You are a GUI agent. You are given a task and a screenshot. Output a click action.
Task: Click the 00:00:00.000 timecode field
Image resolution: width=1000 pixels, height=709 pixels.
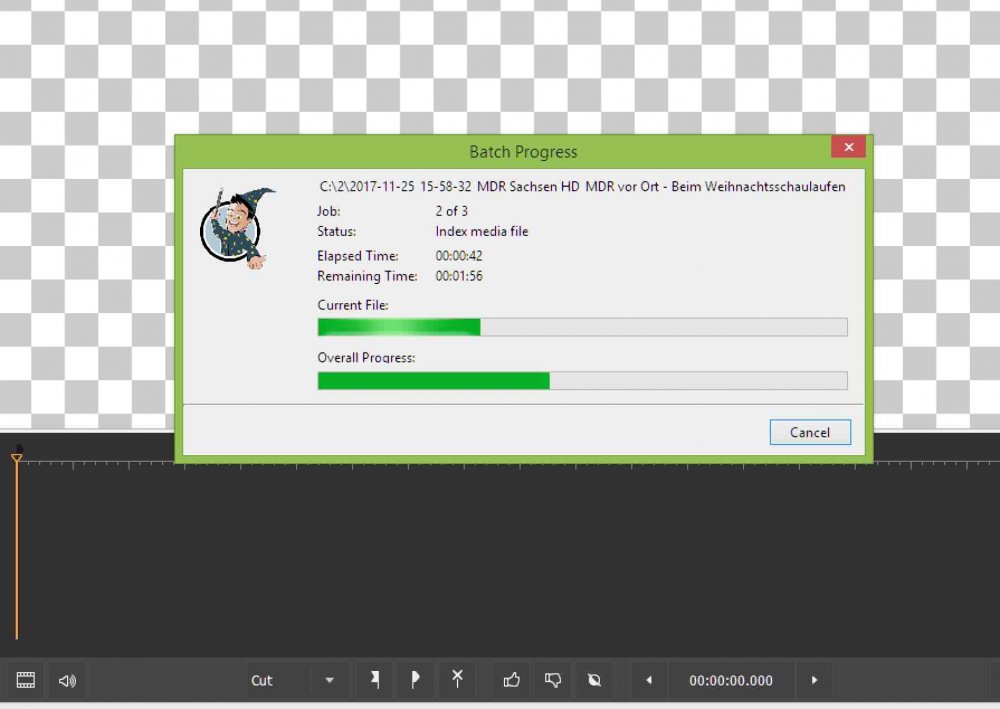[731, 680]
